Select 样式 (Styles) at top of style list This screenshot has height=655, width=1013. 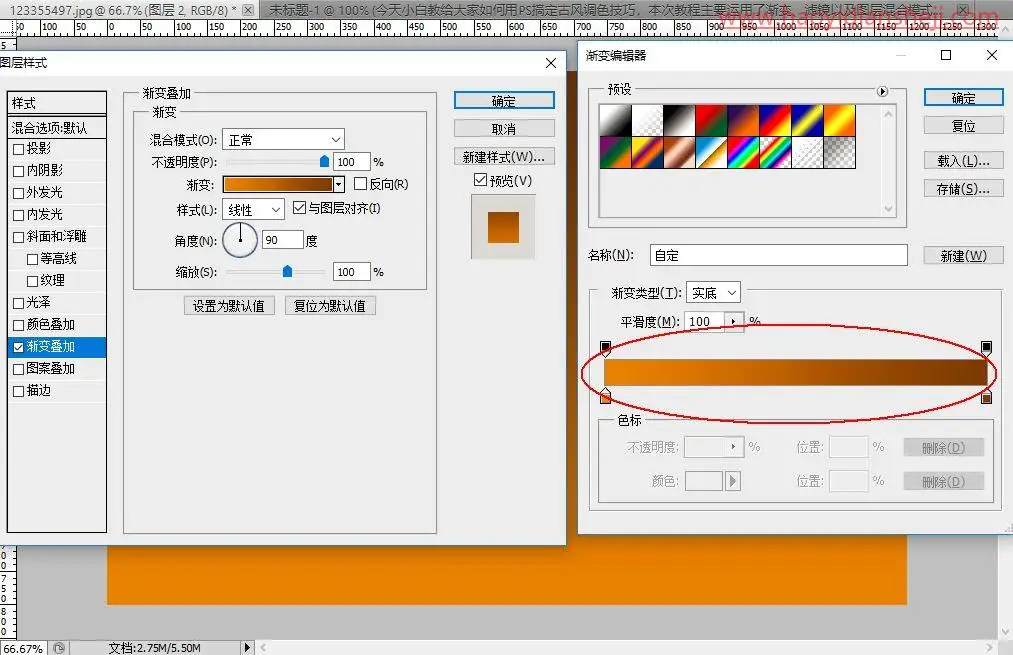(57, 103)
